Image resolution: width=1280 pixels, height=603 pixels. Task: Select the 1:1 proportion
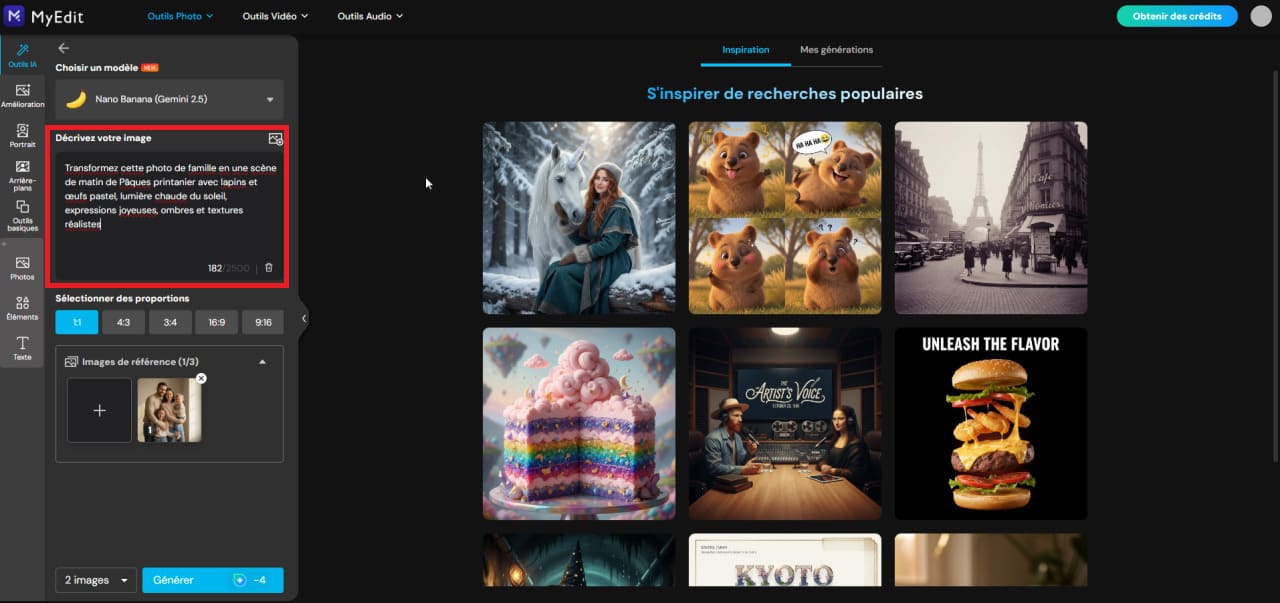pos(77,322)
